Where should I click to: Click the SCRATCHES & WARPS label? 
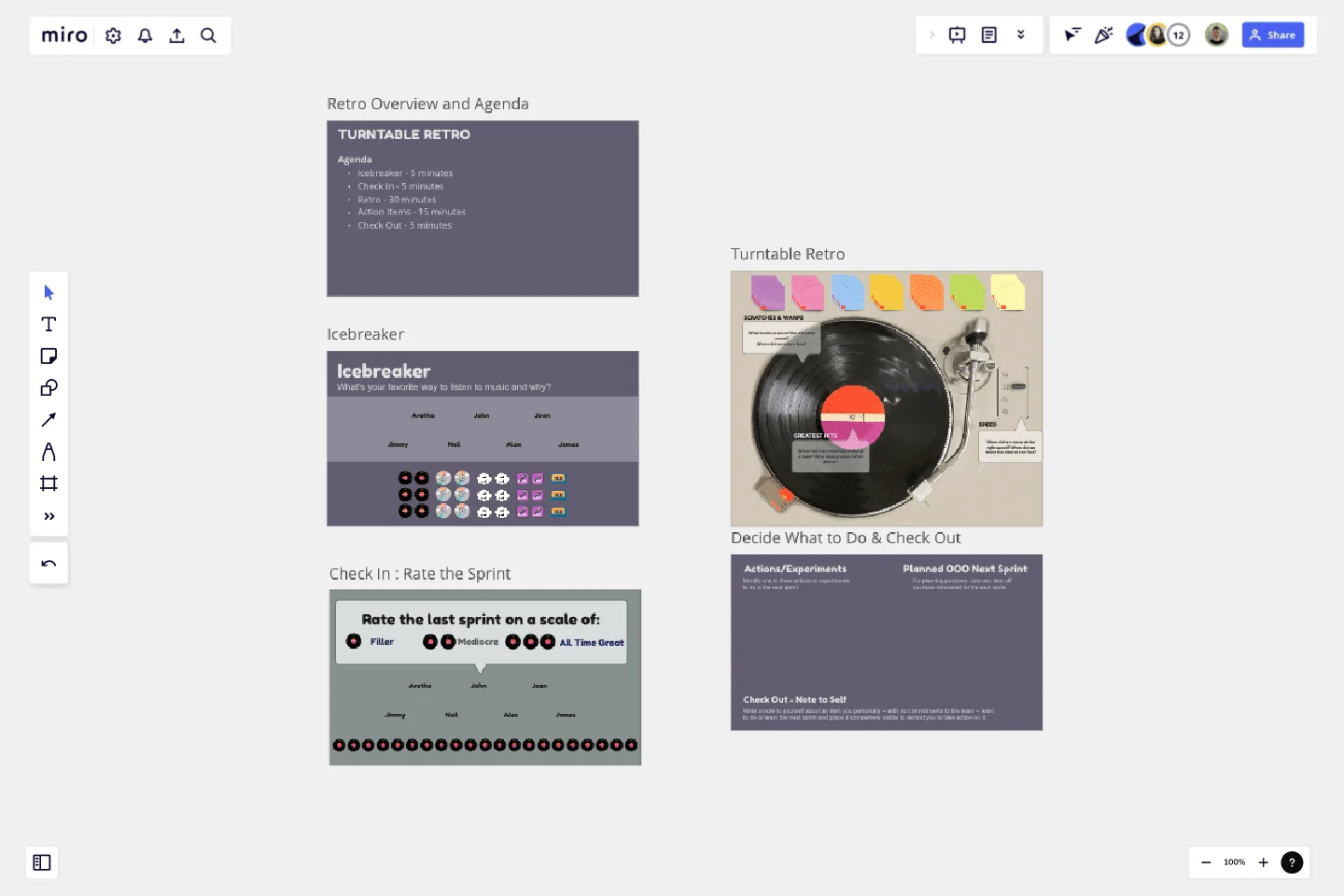pos(774,317)
